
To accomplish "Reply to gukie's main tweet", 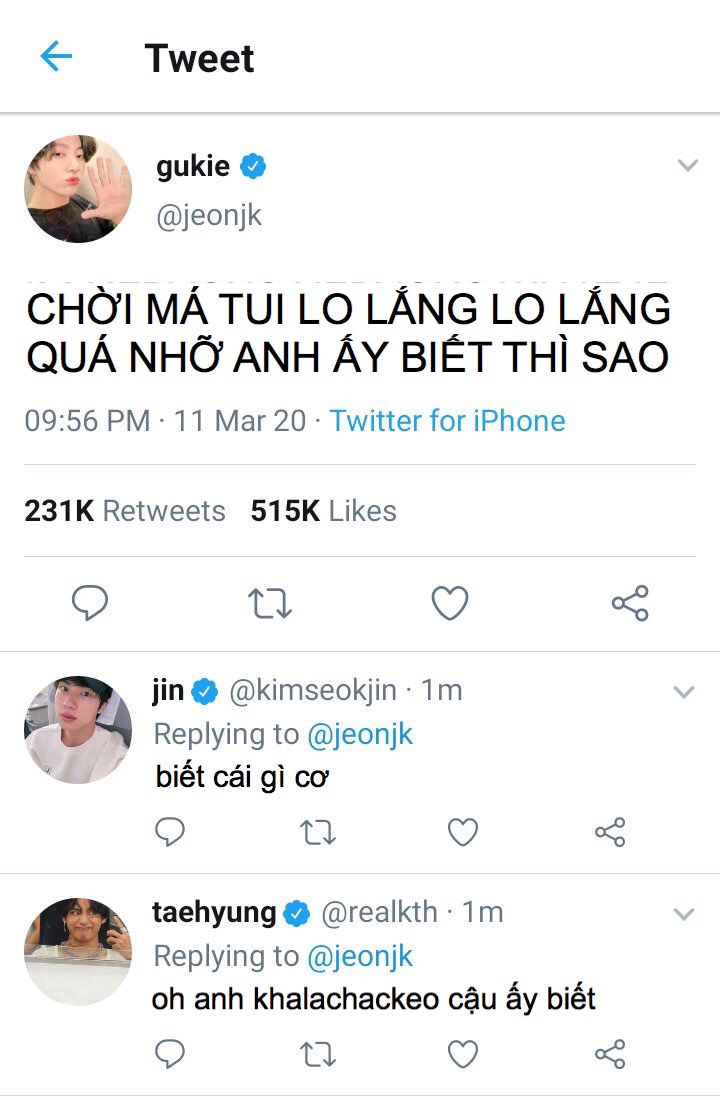I will click(90, 603).
